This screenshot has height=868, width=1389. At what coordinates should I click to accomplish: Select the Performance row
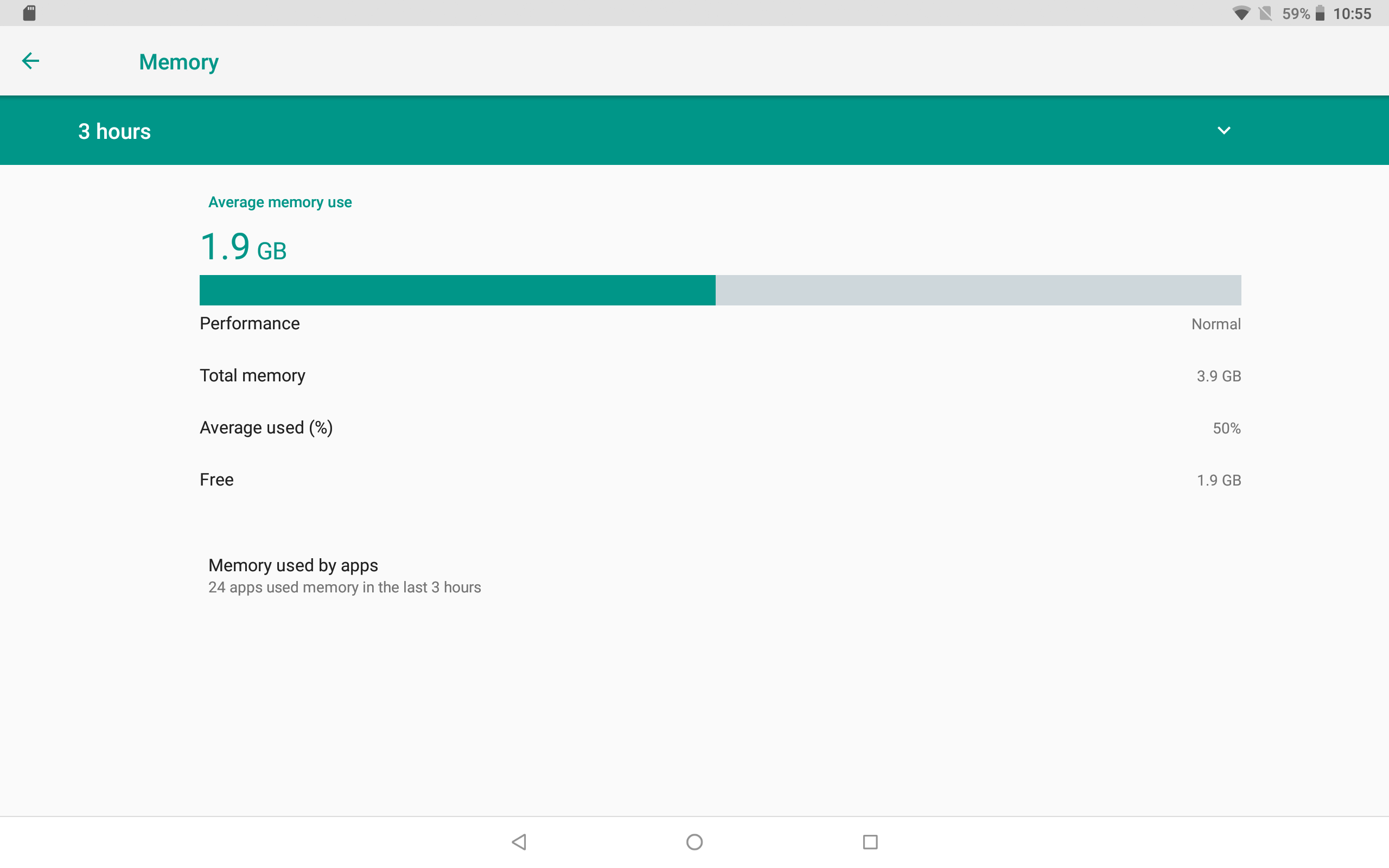pyautogui.click(x=721, y=324)
